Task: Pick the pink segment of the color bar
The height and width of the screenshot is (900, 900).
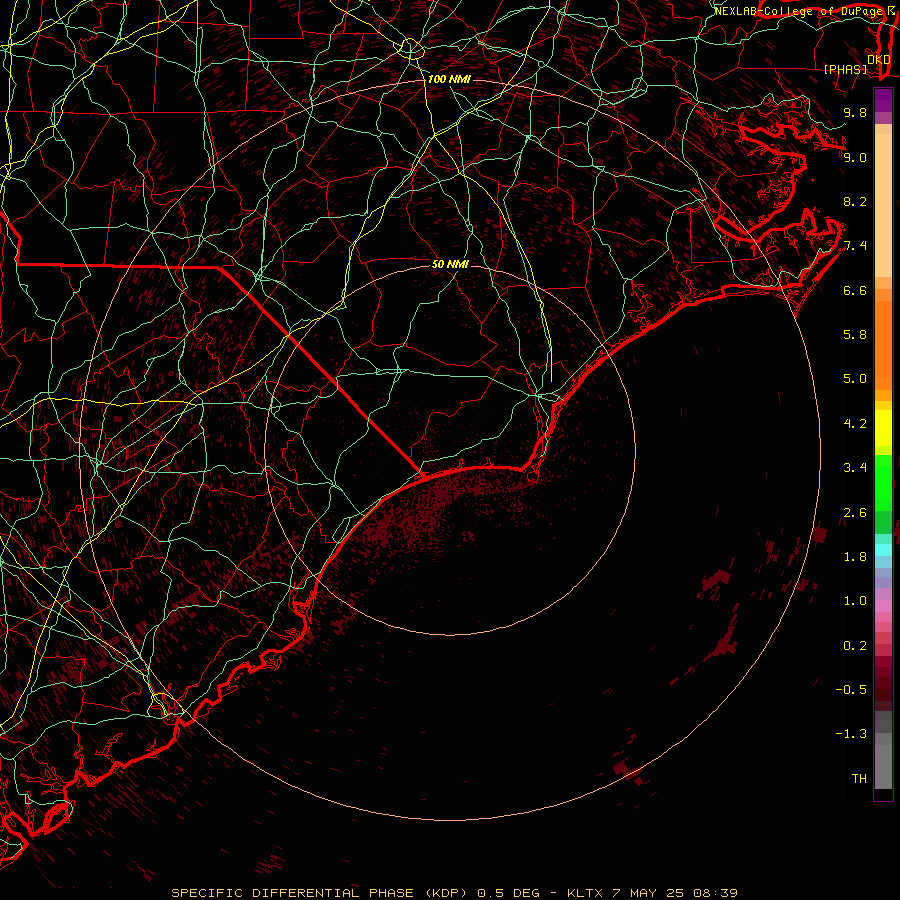Action: pyautogui.click(x=883, y=606)
